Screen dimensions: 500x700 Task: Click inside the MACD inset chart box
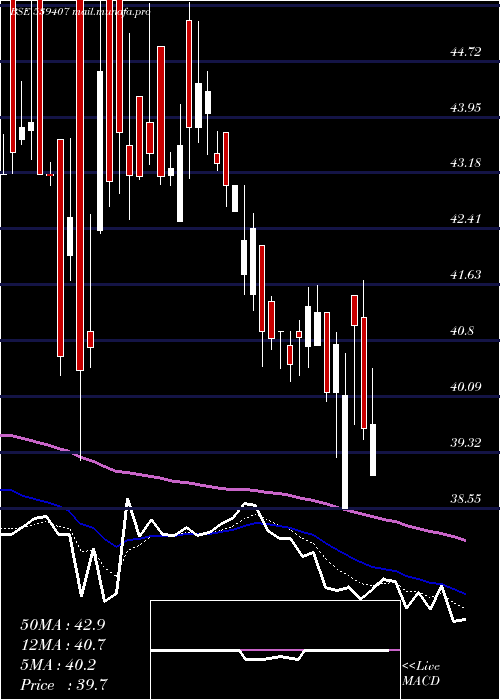[275, 650]
